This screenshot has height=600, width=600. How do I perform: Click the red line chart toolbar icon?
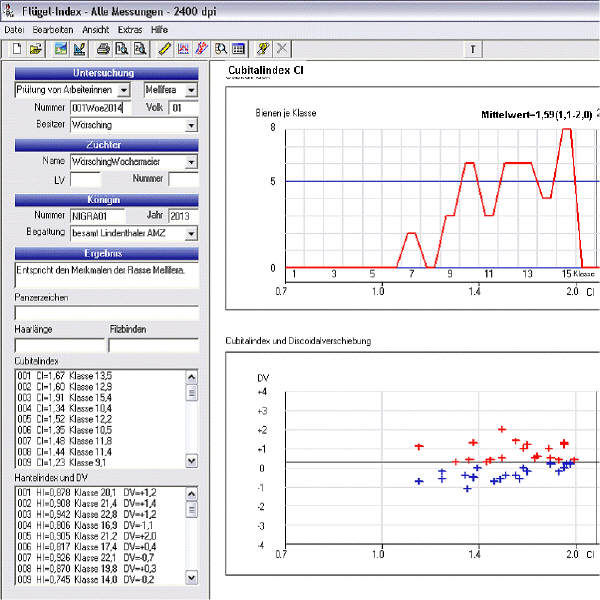(x=183, y=48)
